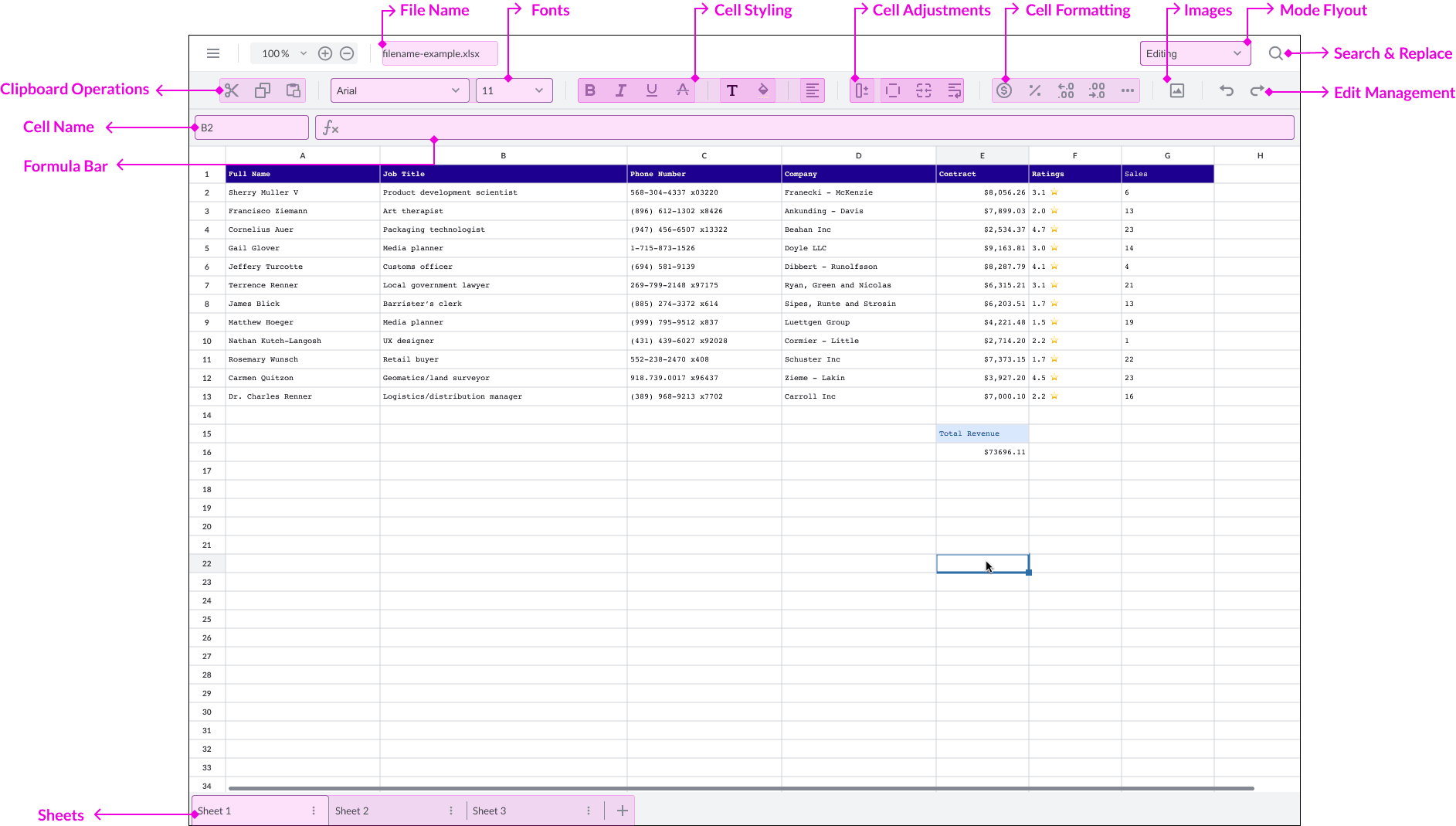Toggle italic formatting
The image size is (1456, 826).
coord(621,90)
